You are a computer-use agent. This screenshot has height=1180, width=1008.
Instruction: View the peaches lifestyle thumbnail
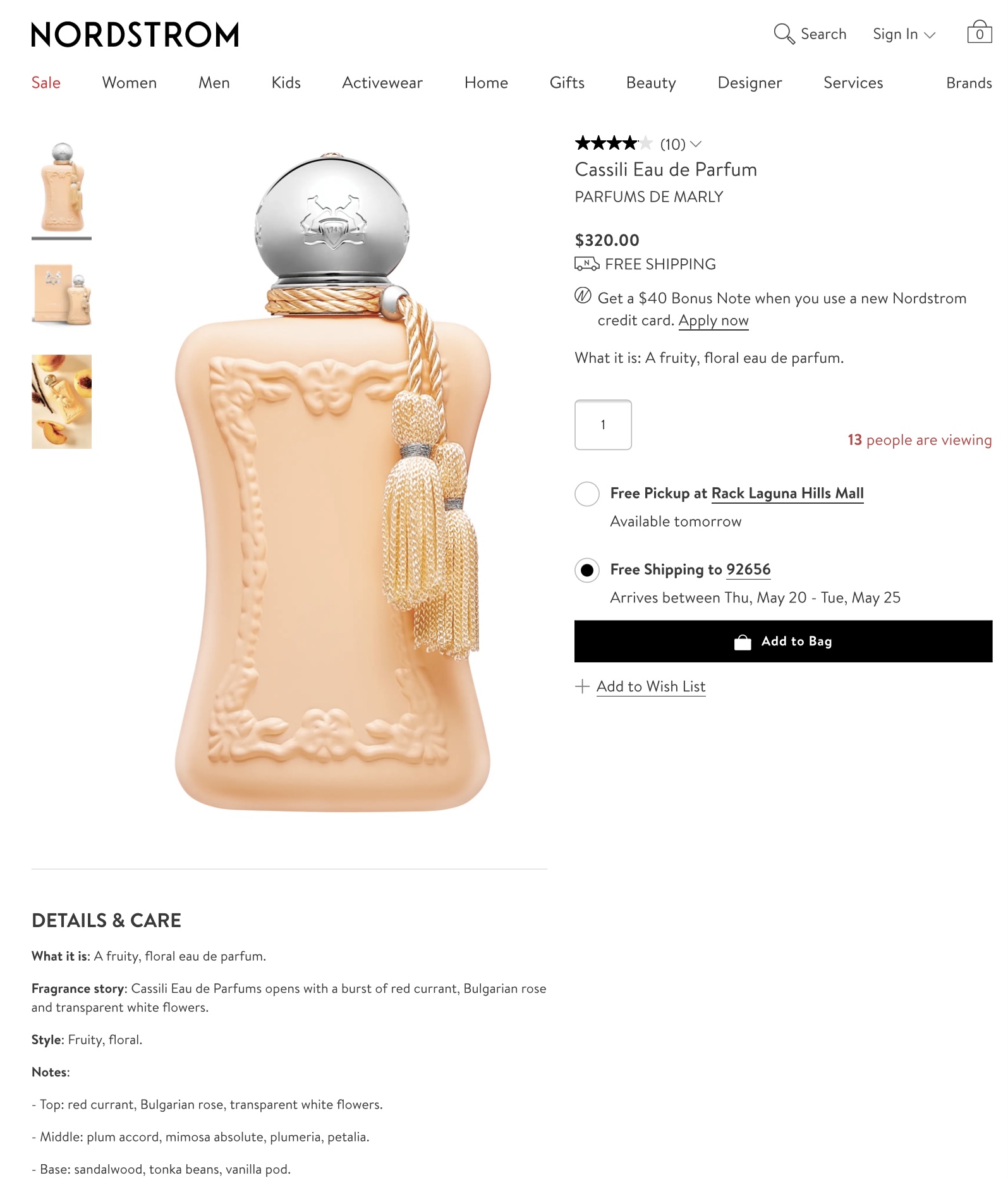pos(61,401)
